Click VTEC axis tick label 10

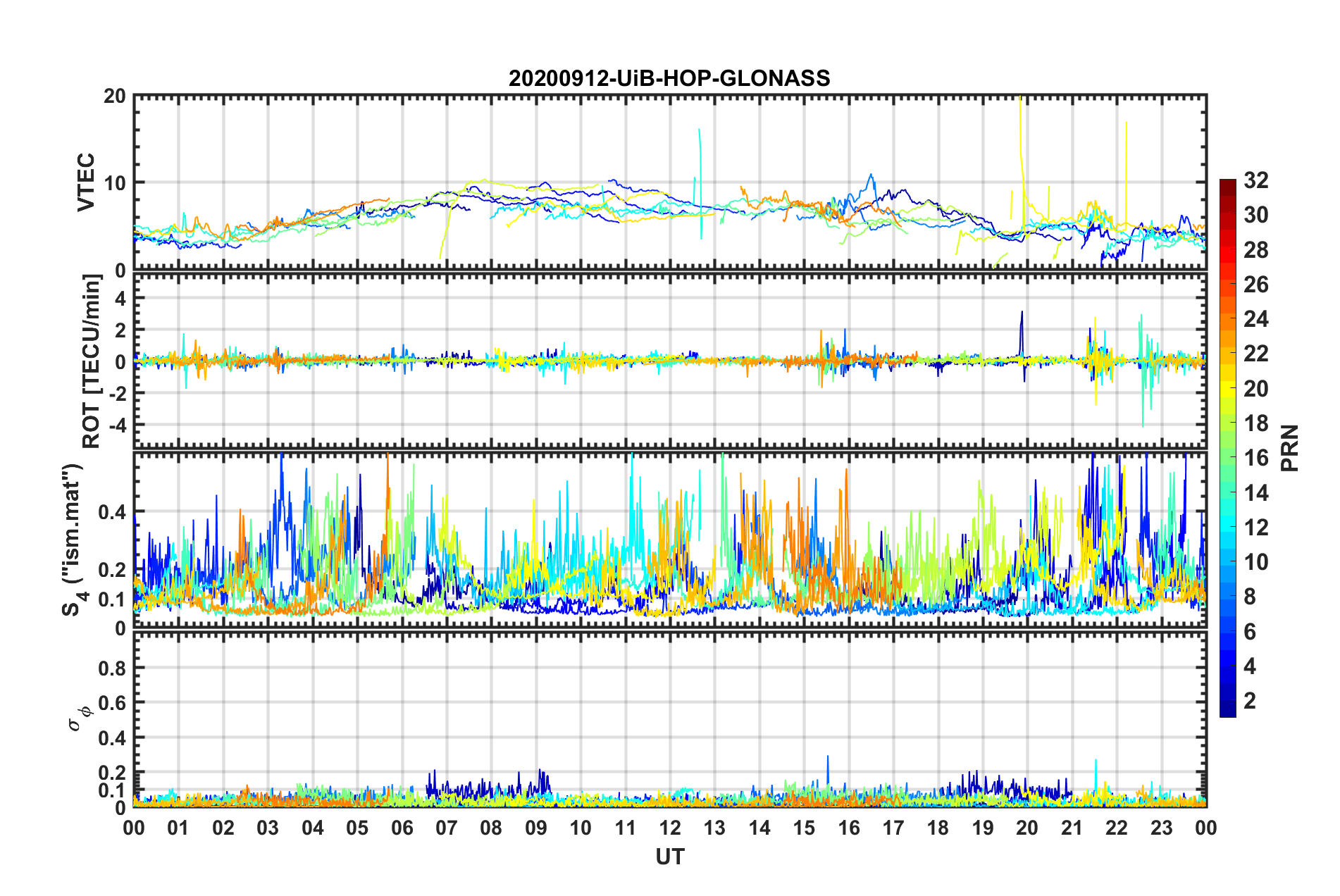click(114, 183)
